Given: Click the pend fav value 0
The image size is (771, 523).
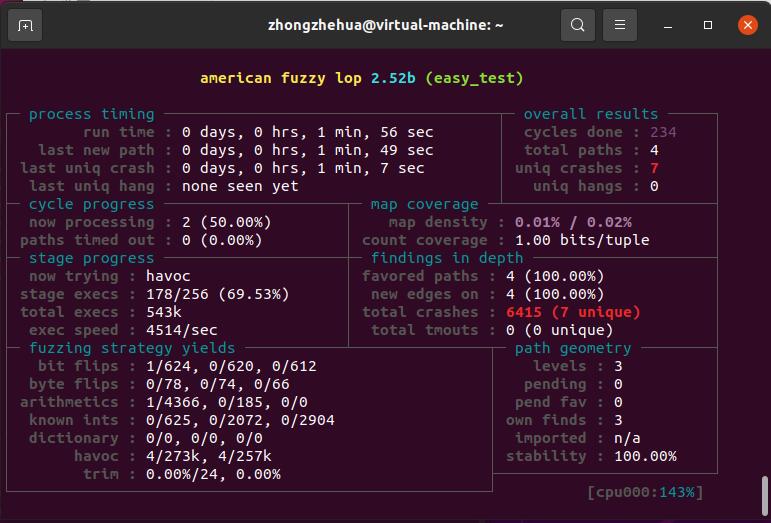Looking at the screenshot, I should coord(618,402).
